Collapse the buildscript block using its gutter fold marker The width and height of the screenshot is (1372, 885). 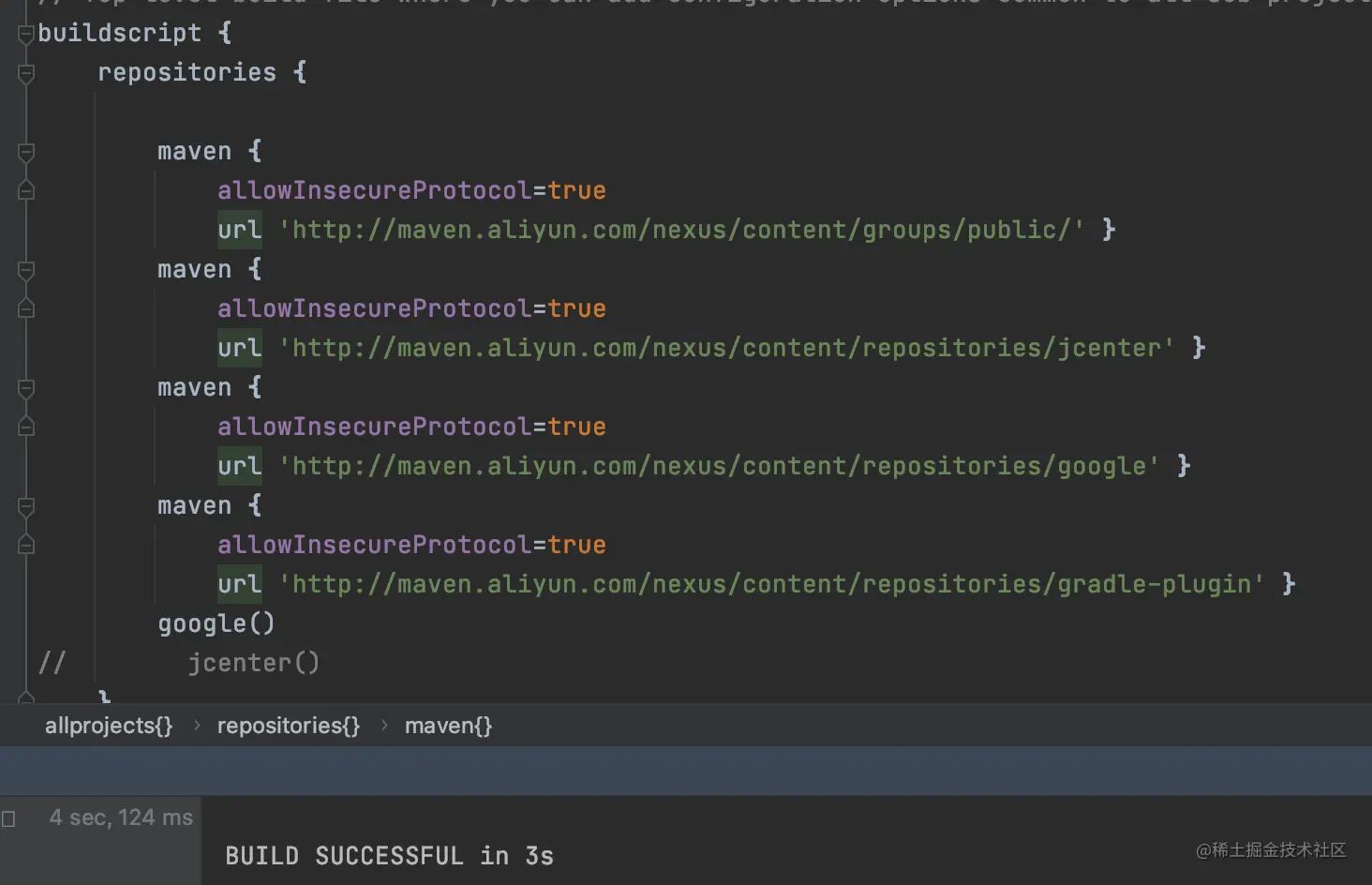26,35
